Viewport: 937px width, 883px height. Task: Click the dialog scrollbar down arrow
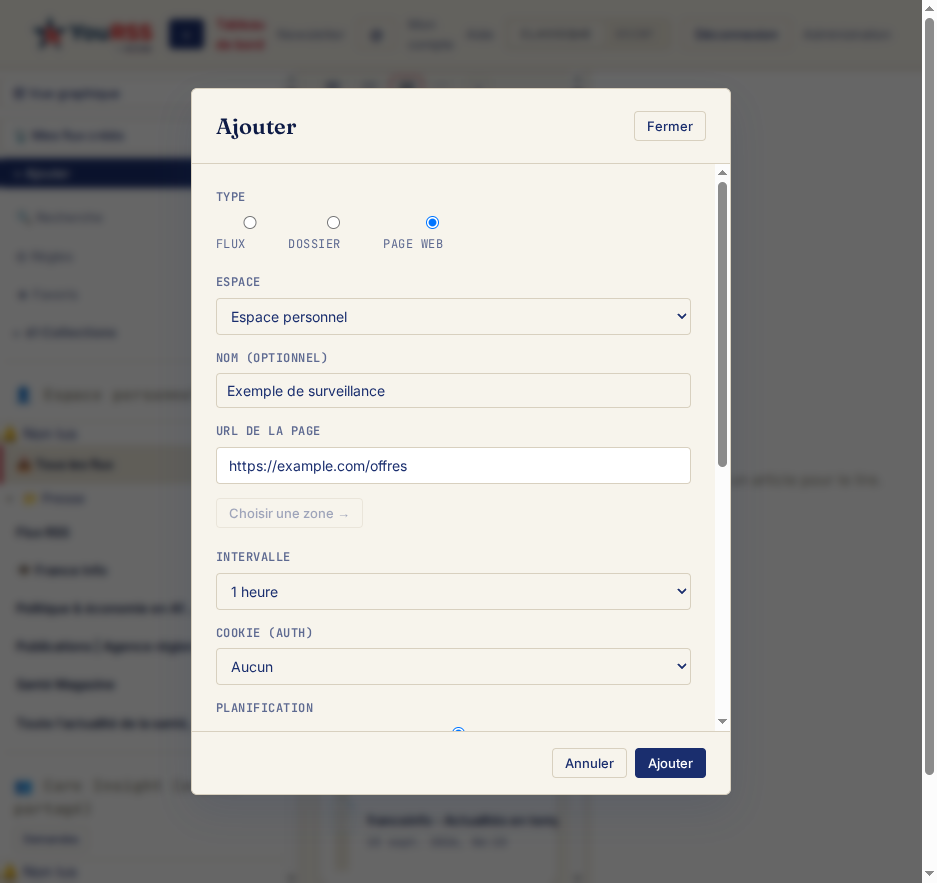pyautogui.click(x=722, y=722)
